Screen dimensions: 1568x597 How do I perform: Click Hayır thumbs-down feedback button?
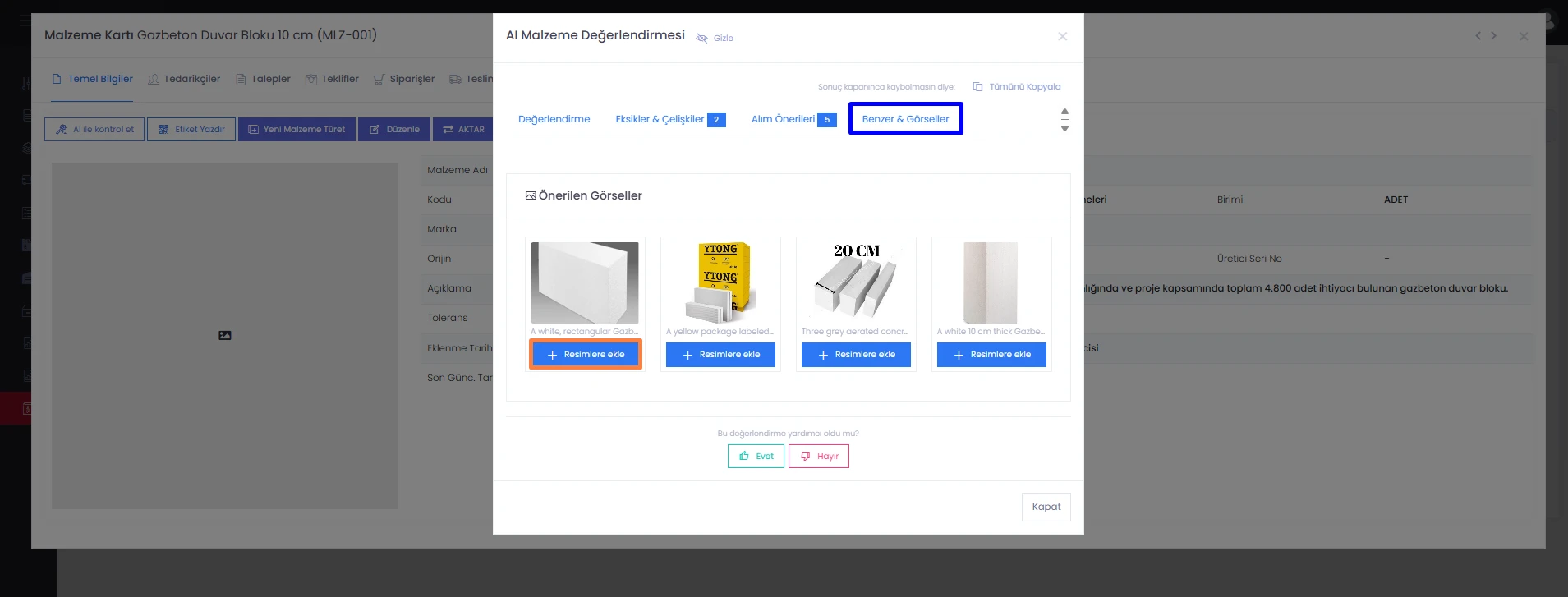(x=819, y=456)
